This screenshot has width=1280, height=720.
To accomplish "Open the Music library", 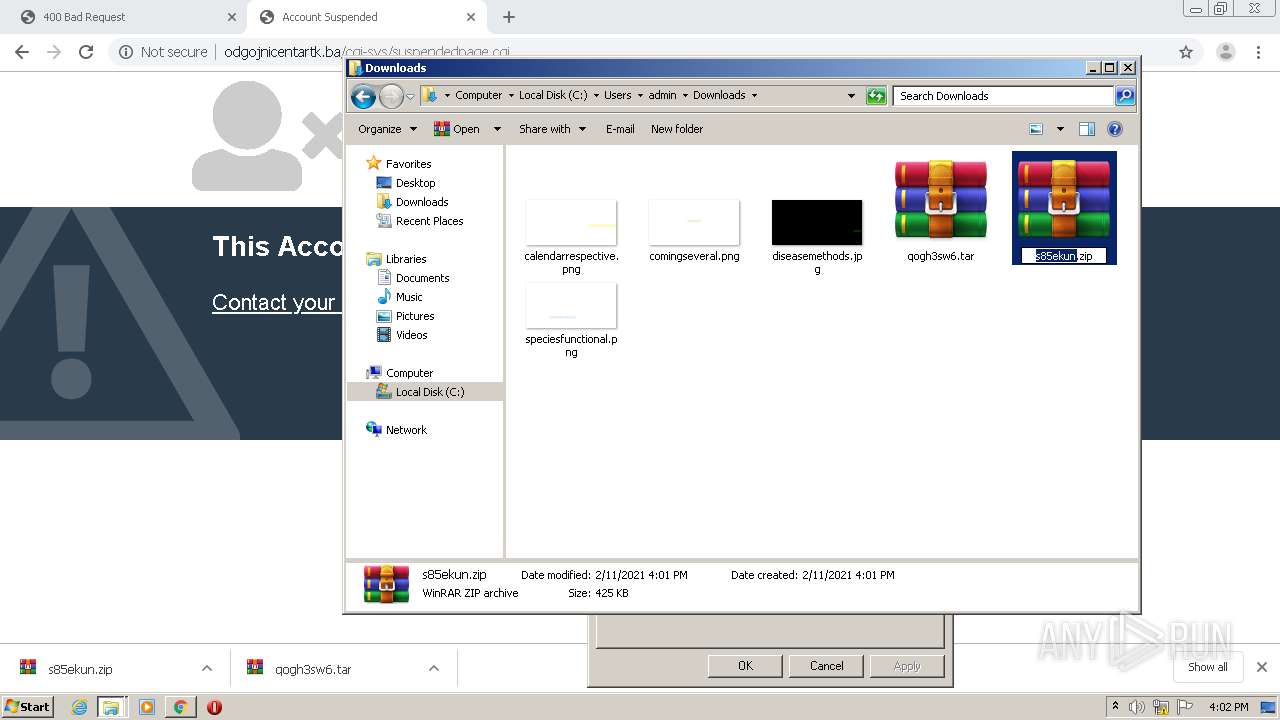I will click(x=409, y=297).
